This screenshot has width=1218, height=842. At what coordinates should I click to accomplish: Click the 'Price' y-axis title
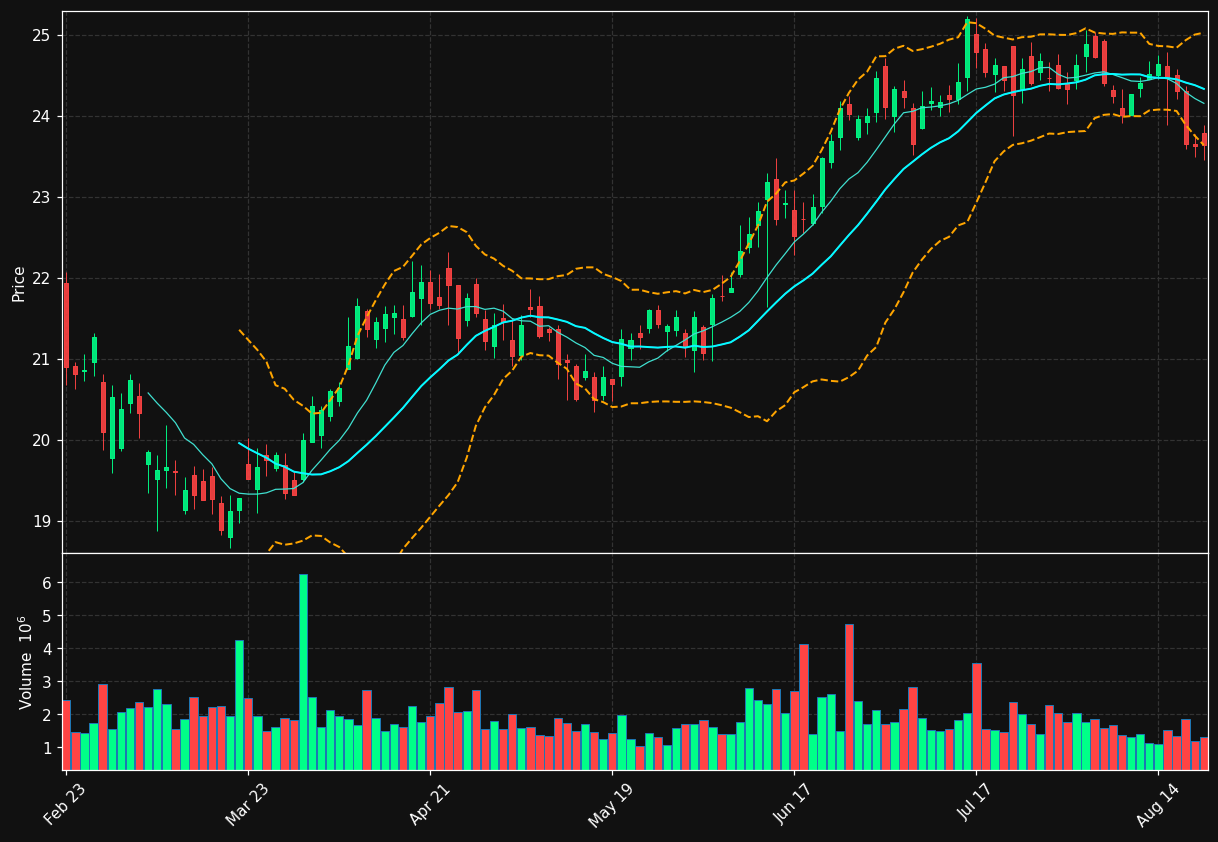pos(19,282)
